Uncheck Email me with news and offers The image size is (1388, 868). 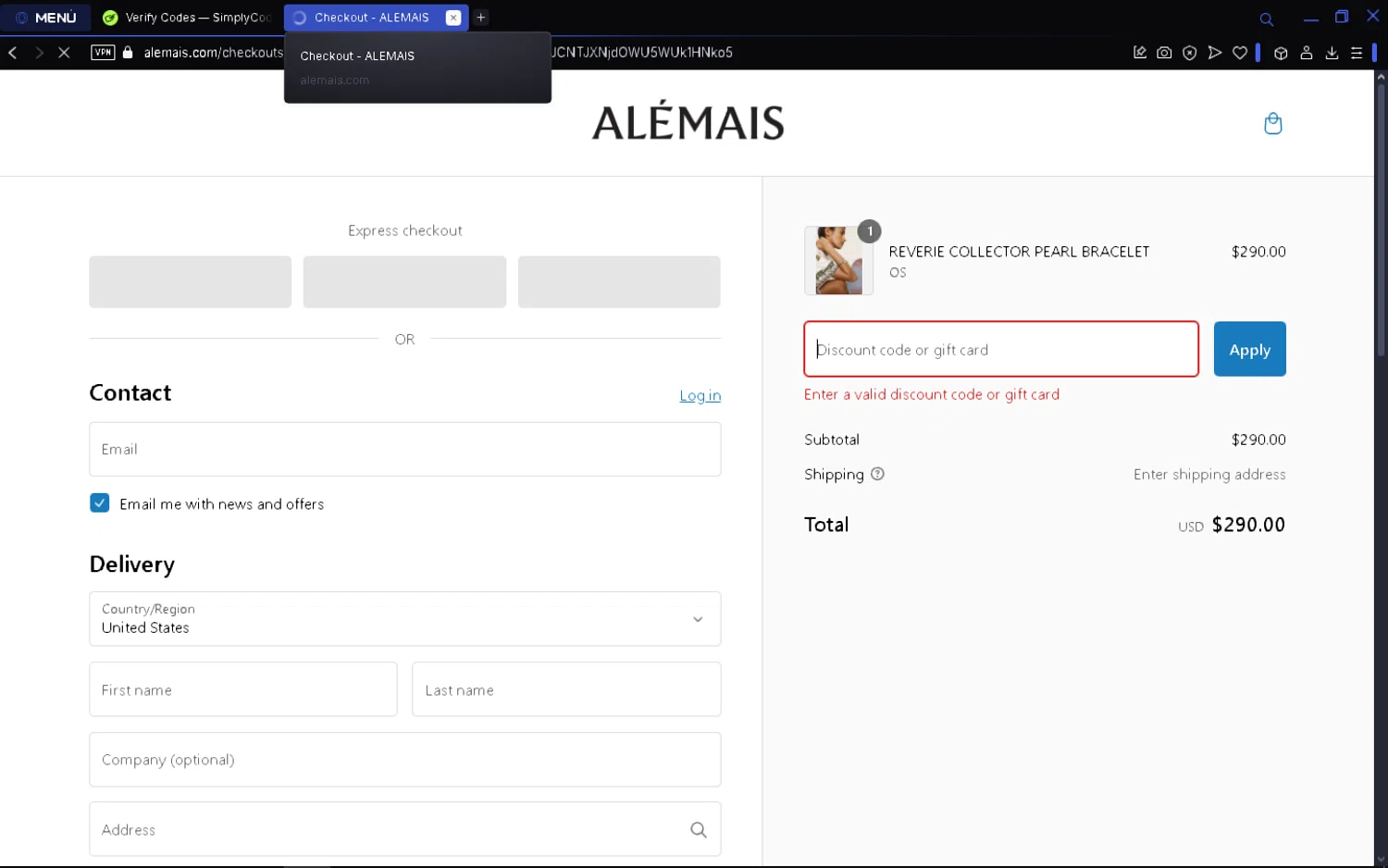click(100, 502)
